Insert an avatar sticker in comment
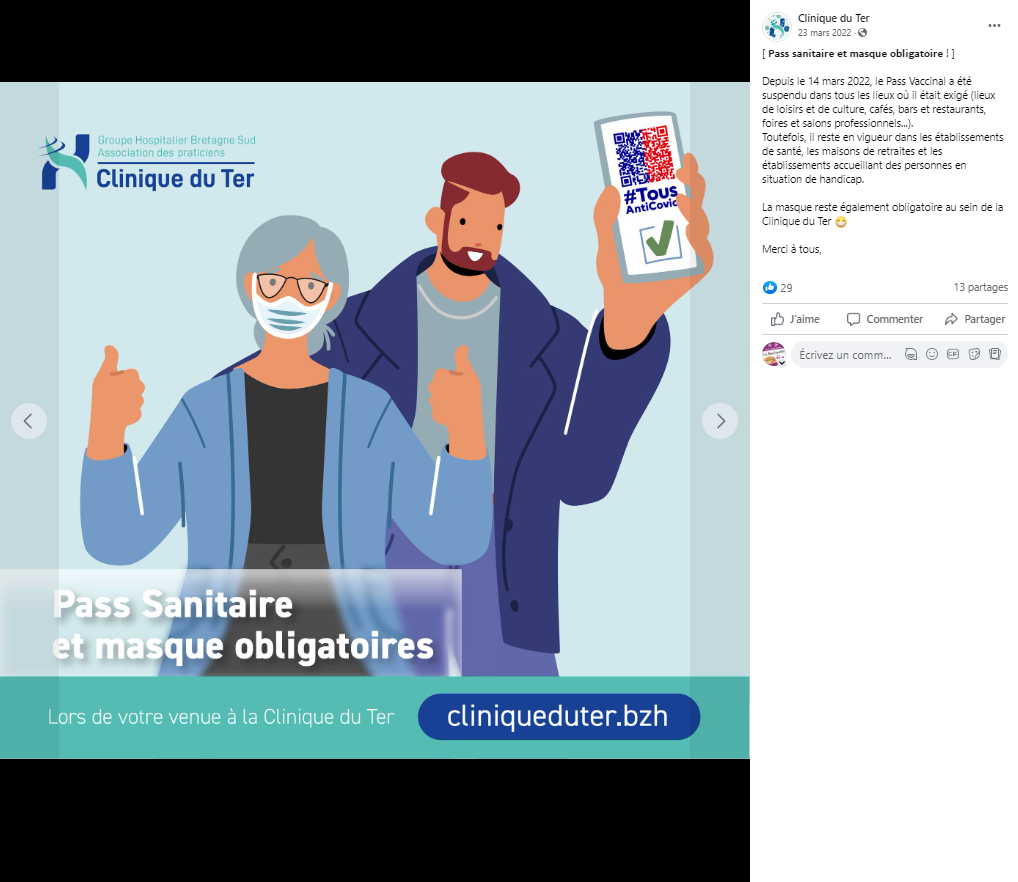 (911, 354)
